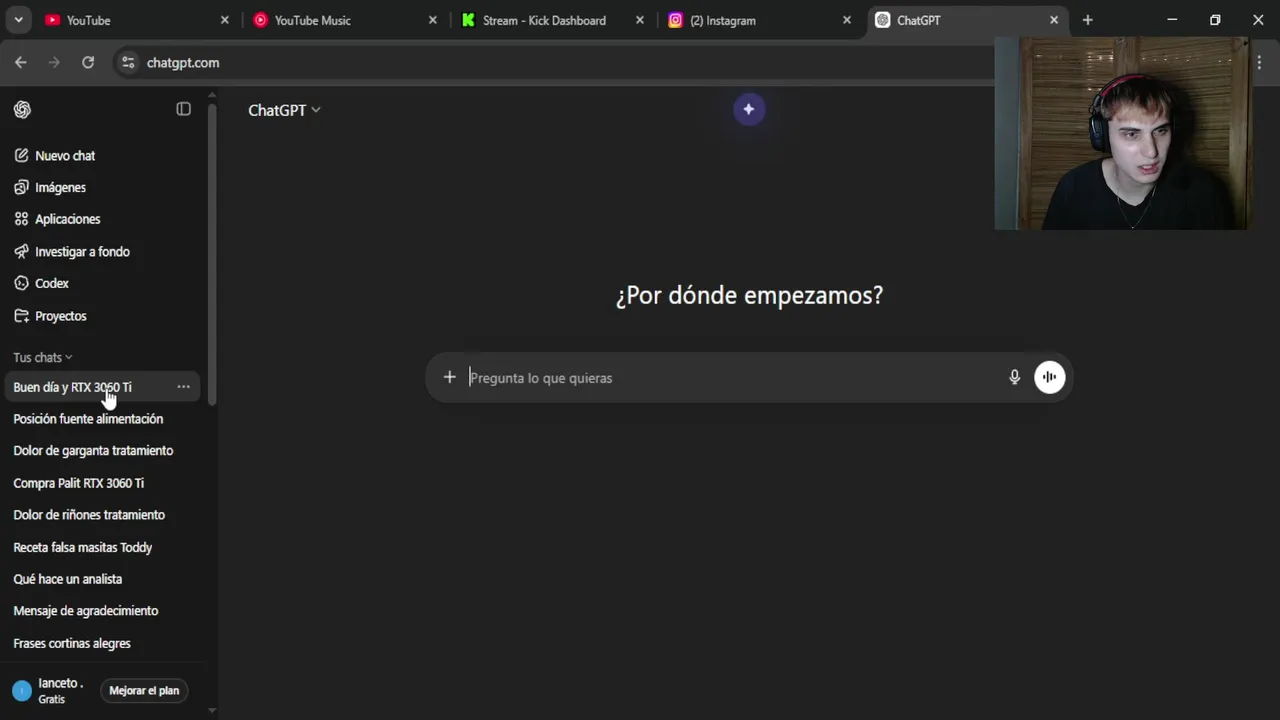View site information icon in address bar
1280x720 pixels.
(127, 62)
